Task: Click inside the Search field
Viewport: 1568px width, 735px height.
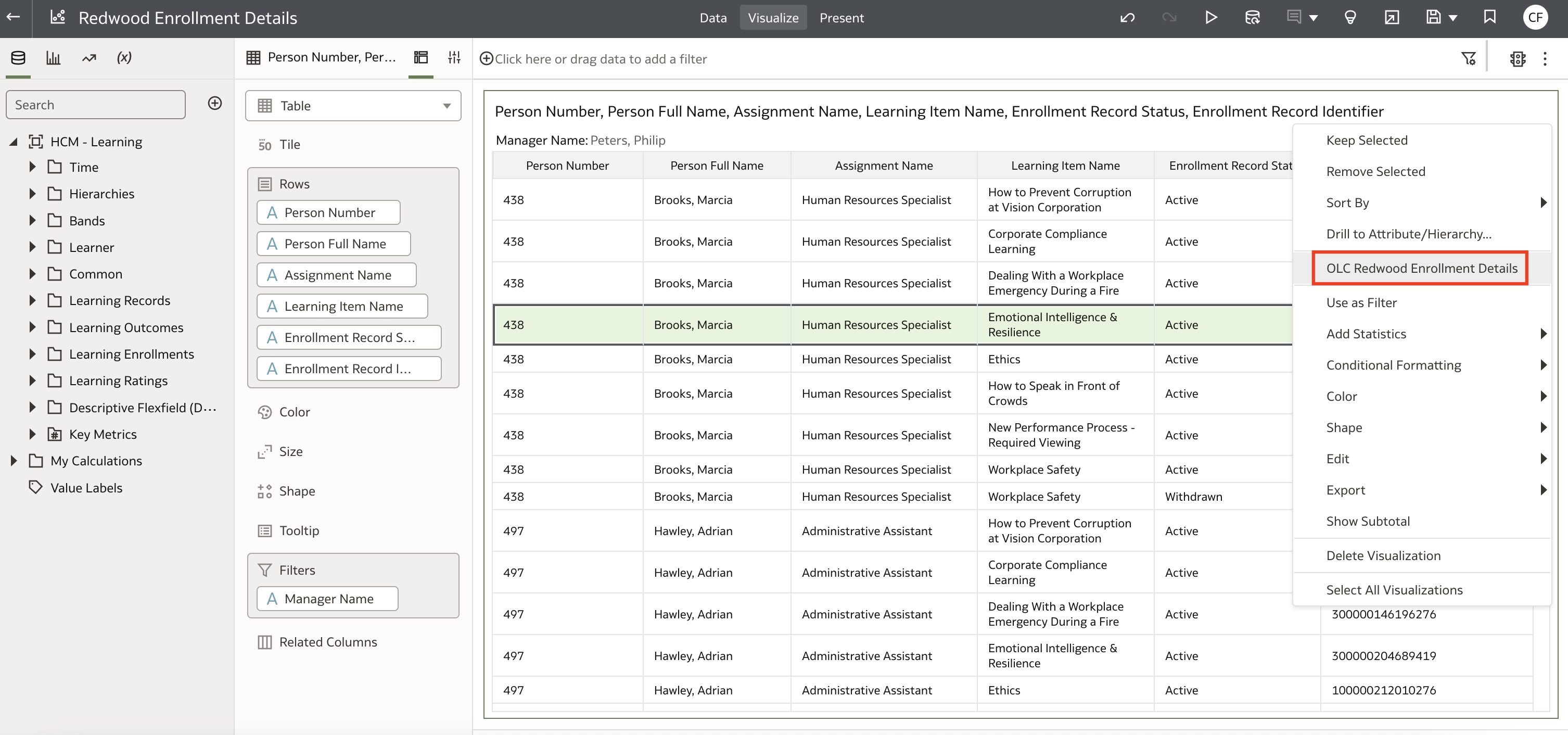Action: [x=96, y=104]
